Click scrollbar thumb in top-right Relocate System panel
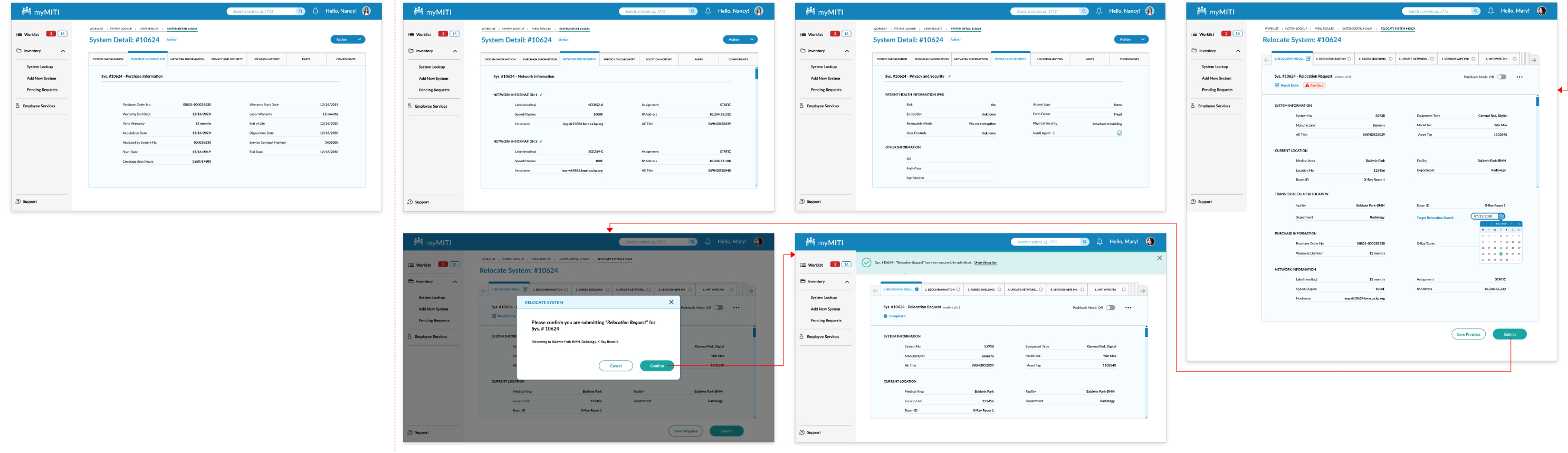Viewport: 1568px width, 453px height. (x=1537, y=102)
